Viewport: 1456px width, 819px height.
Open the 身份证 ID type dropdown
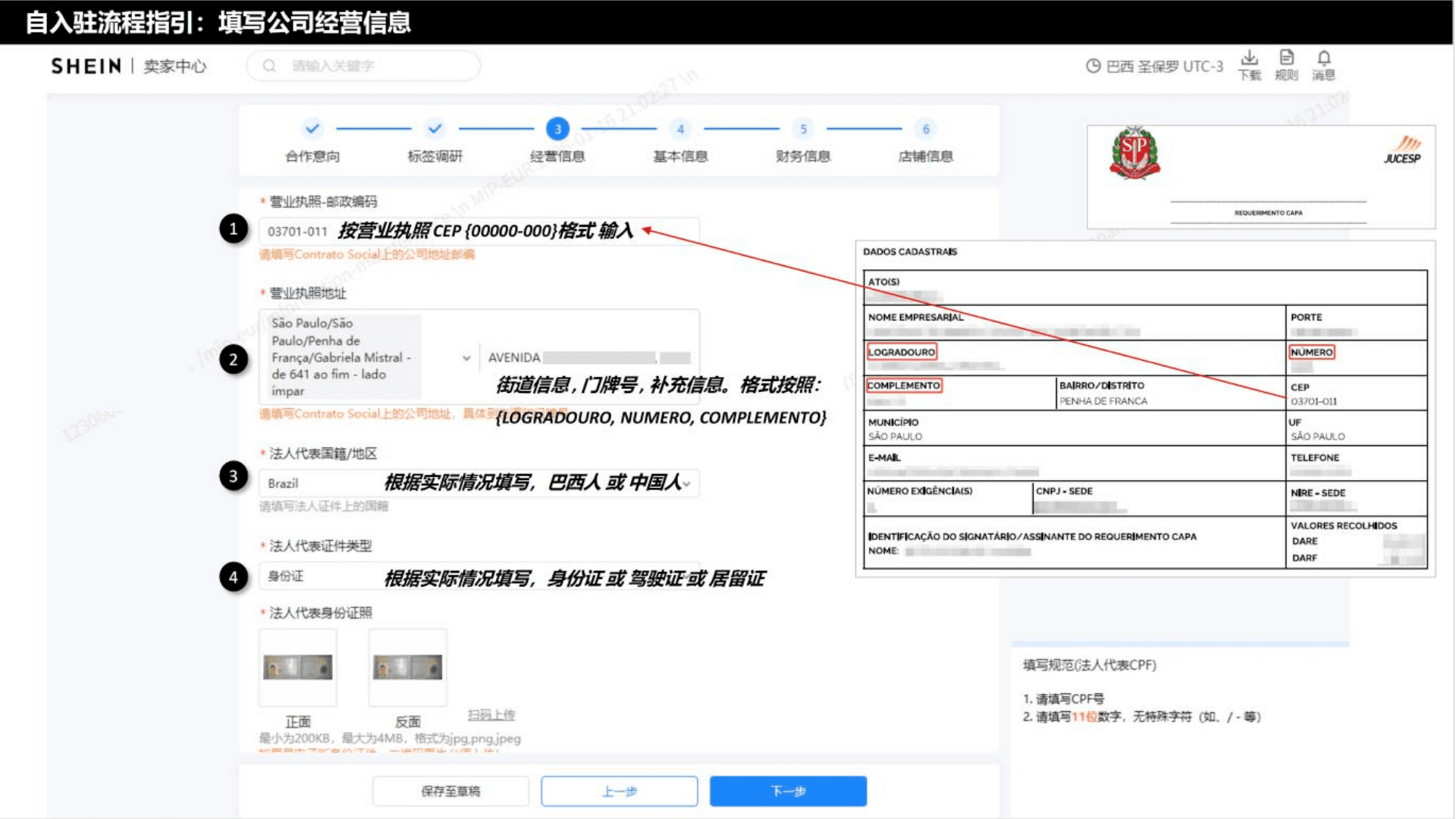479,576
